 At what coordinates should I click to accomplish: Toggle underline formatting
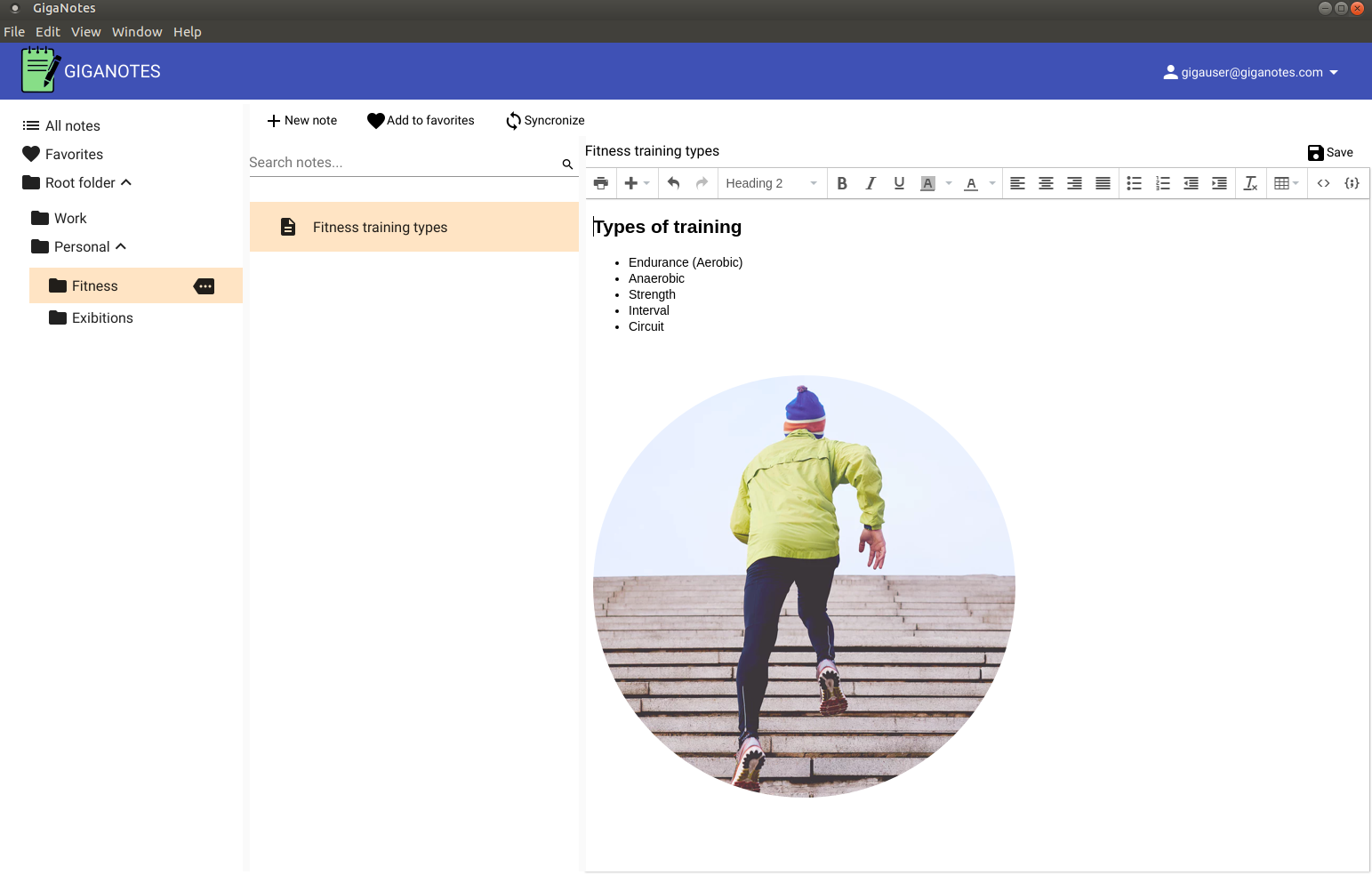899,183
